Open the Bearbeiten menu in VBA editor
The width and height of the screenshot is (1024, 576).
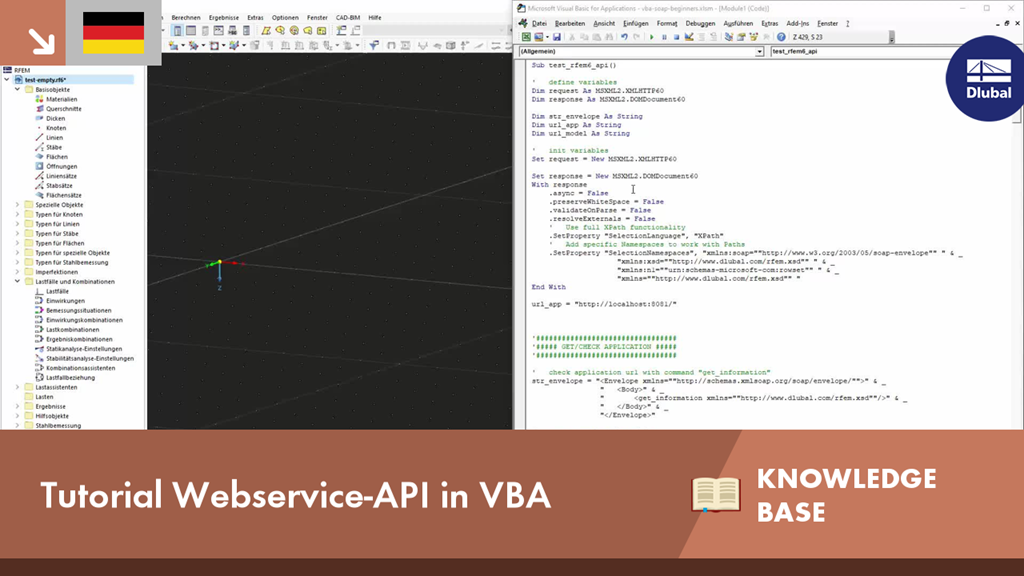point(569,24)
